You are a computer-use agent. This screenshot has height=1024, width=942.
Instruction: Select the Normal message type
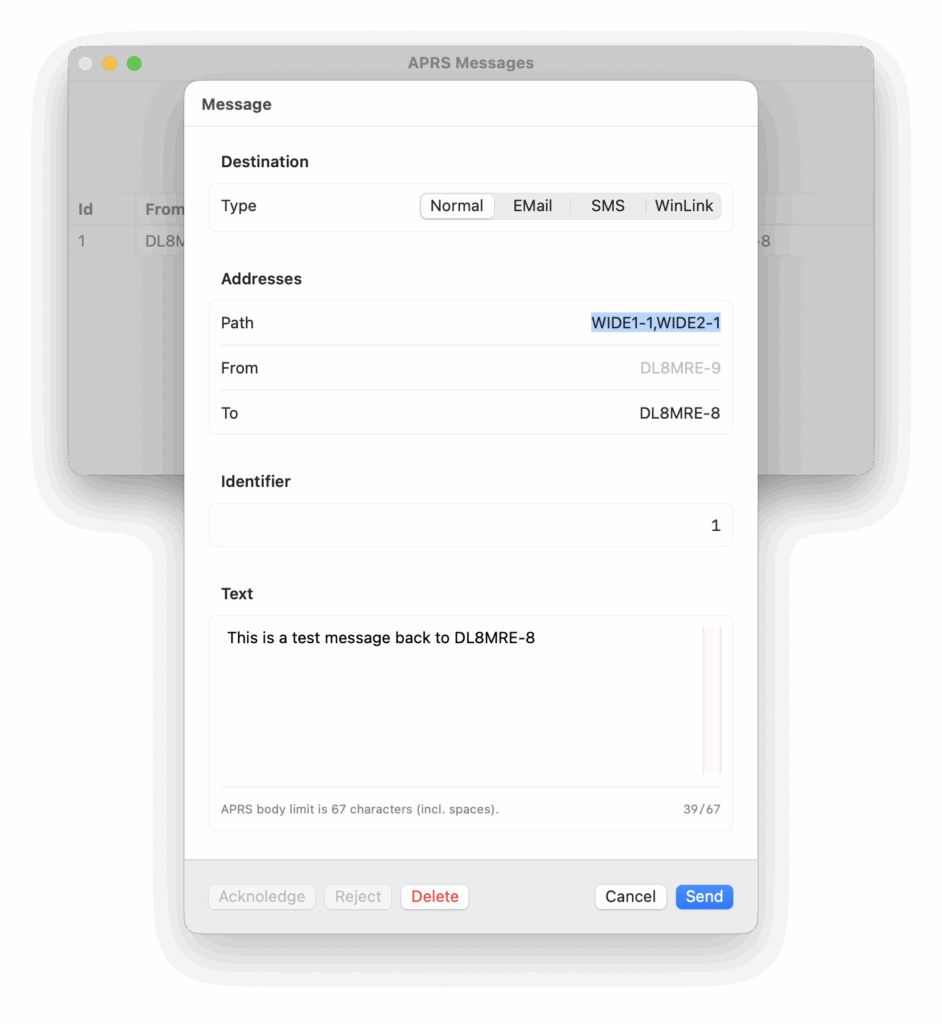tap(457, 206)
